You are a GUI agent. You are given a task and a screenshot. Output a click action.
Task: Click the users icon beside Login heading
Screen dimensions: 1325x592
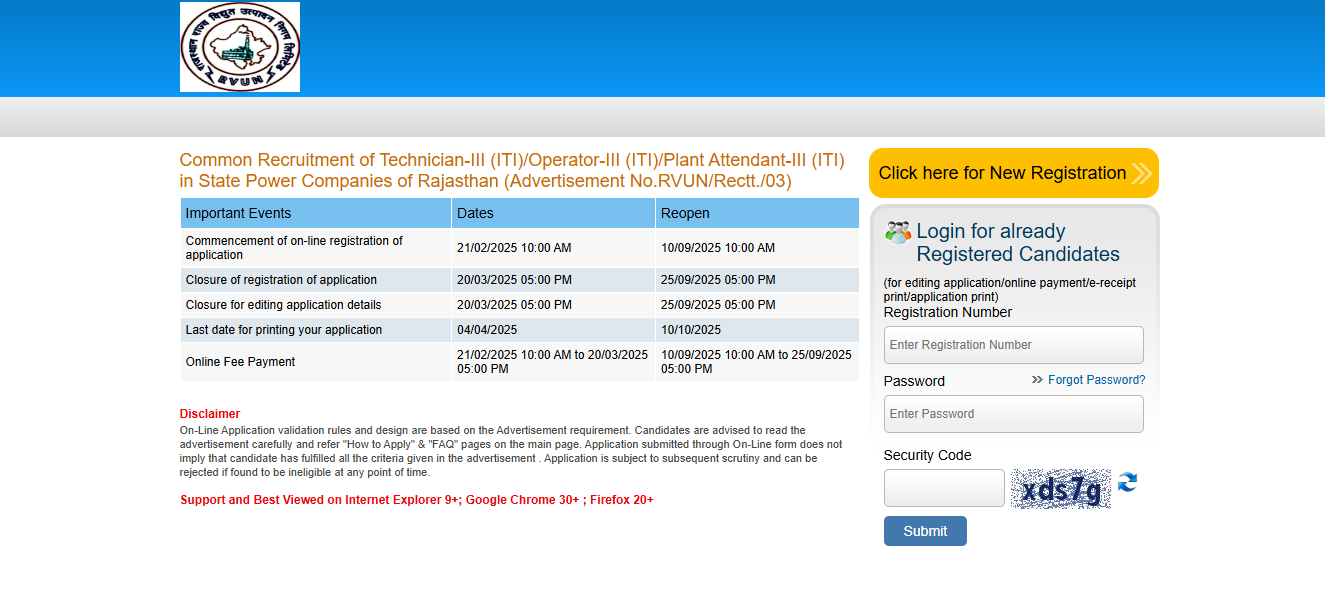tap(897, 232)
